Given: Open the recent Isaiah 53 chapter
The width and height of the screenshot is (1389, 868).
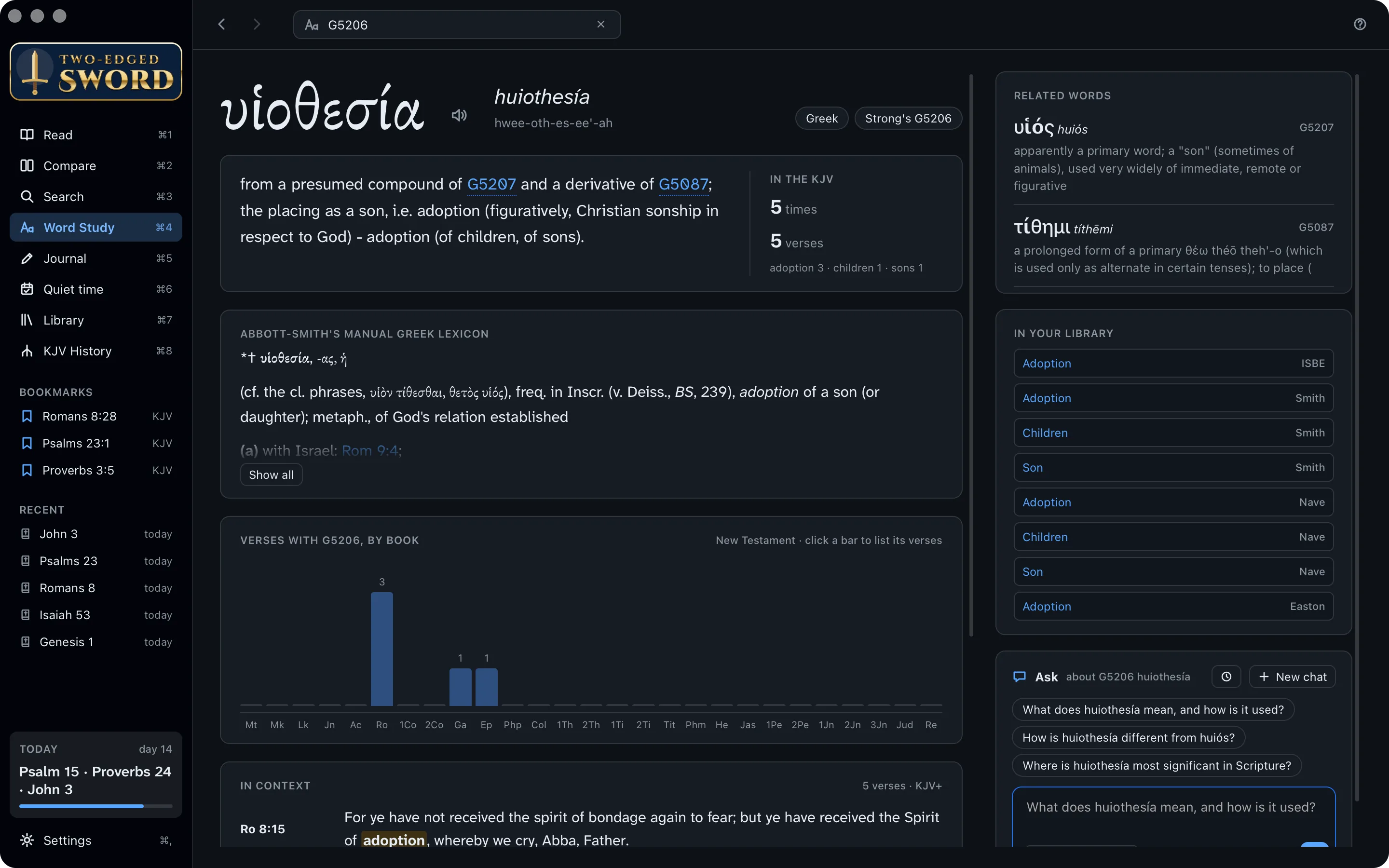Looking at the screenshot, I should 96,615.
